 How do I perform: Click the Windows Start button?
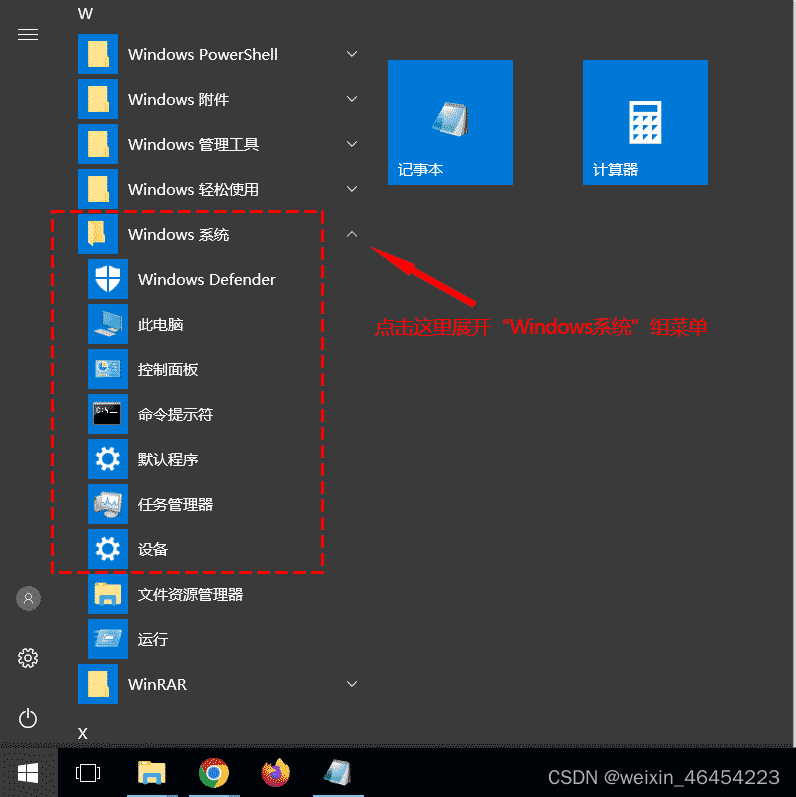pyautogui.click(x=28, y=773)
